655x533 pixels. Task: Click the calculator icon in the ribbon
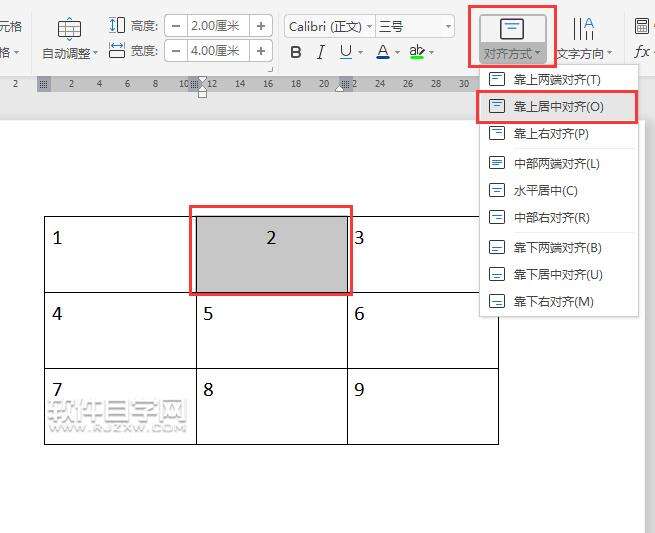pyautogui.click(x=642, y=25)
